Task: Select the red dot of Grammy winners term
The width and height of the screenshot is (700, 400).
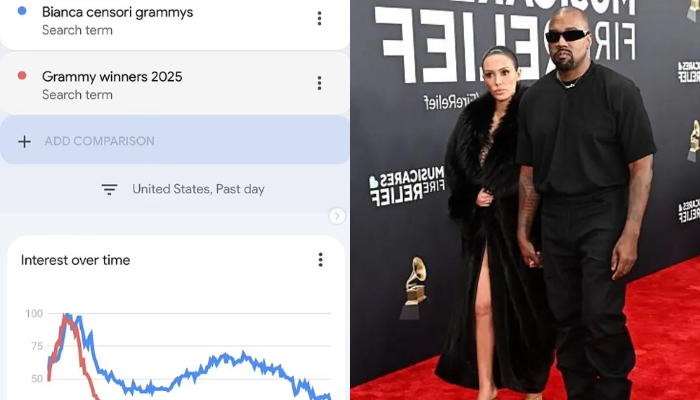Action: pos(21,76)
